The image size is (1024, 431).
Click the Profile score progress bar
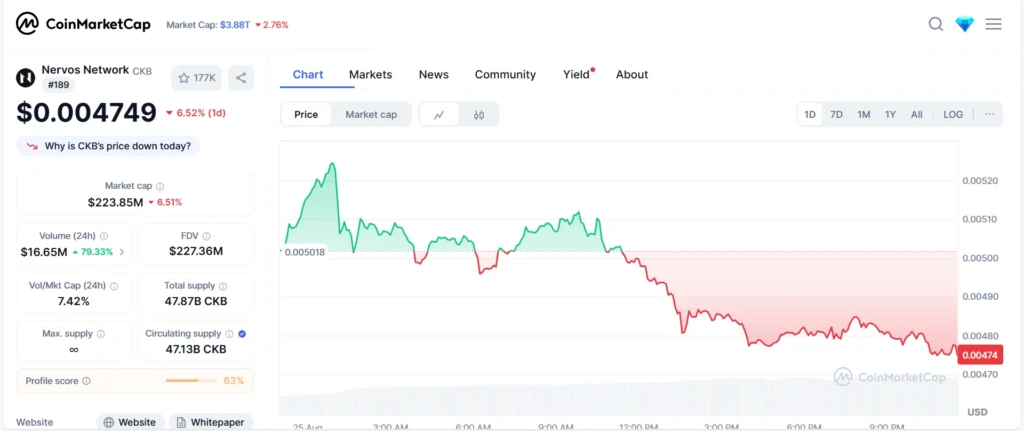pyautogui.click(x=191, y=381)
